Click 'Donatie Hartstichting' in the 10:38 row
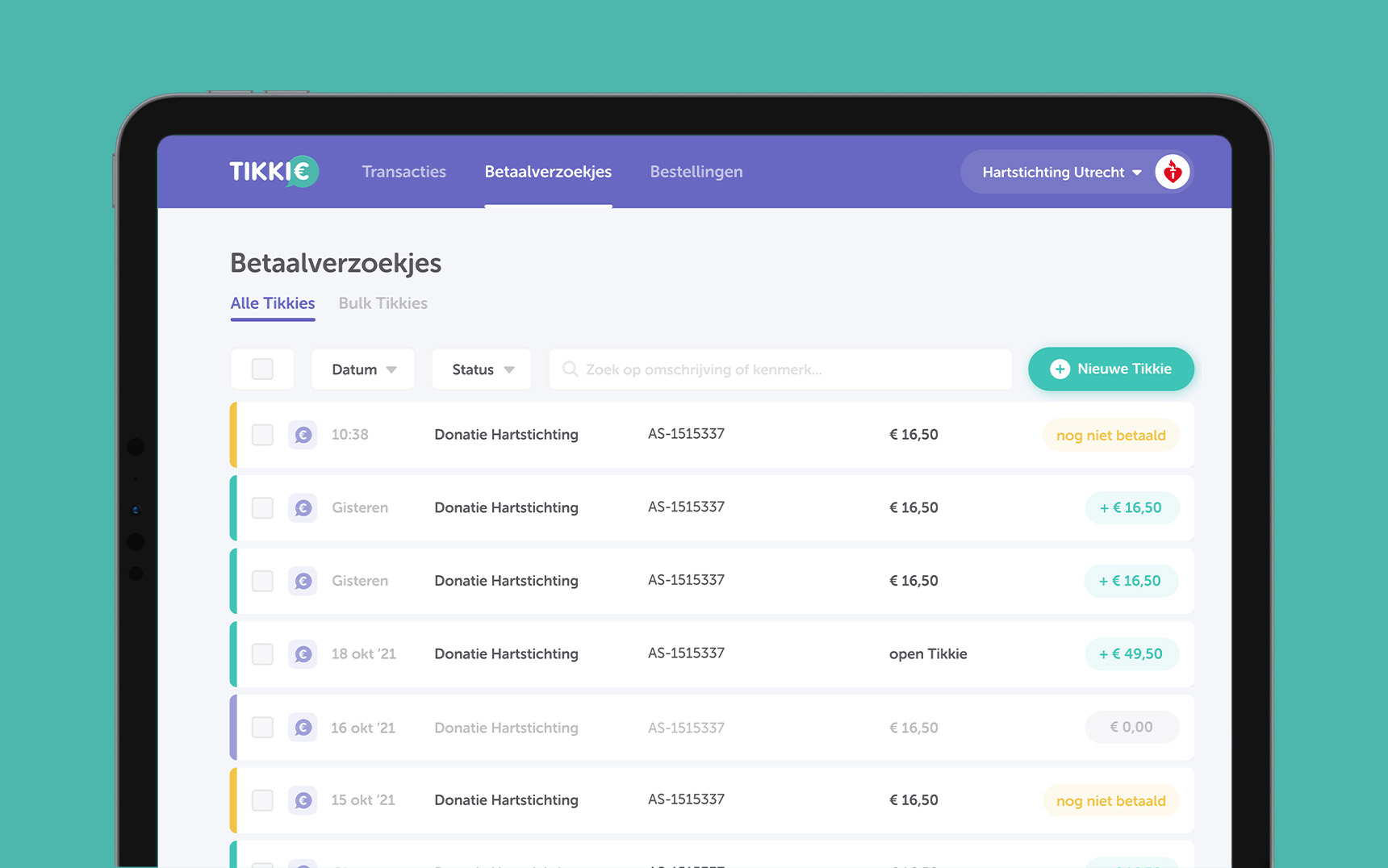Screen dimensions: 1388x868 pos(506,435)
